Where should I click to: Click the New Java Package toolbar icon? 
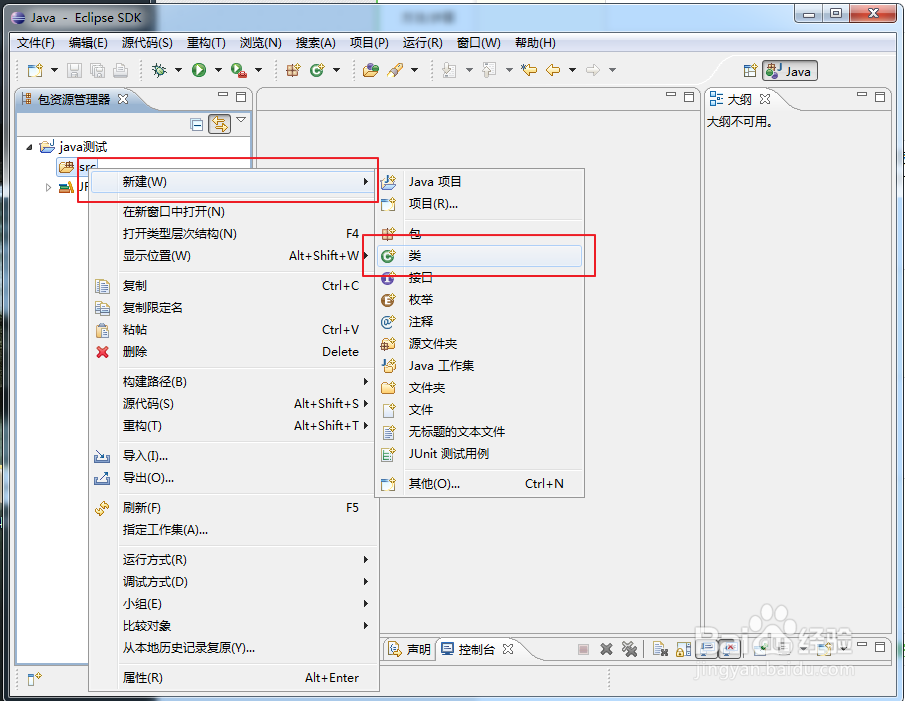pyautogui.click(x=293, y=70)
